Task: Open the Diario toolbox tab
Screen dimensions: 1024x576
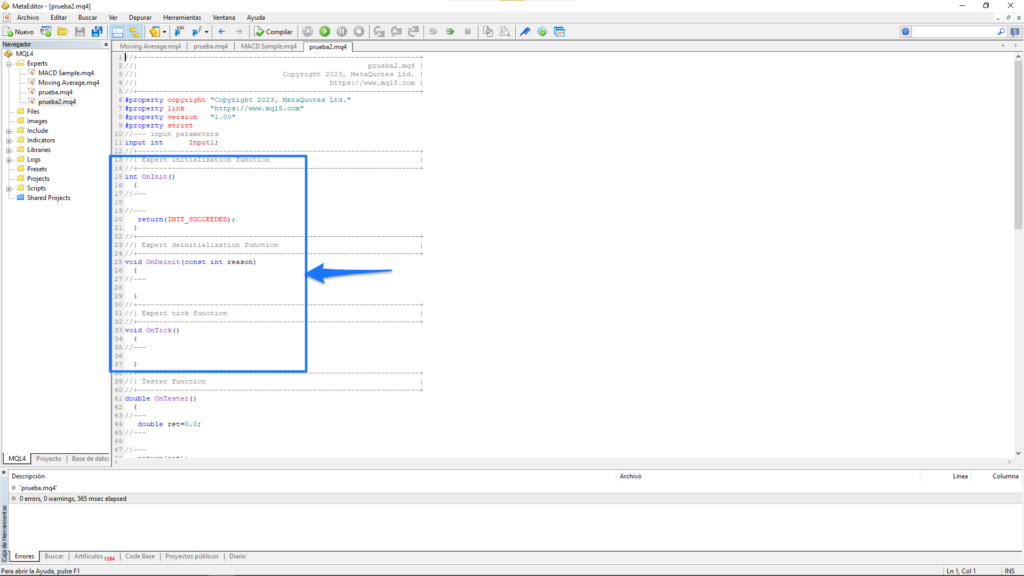Action: [x=237, y=556]
